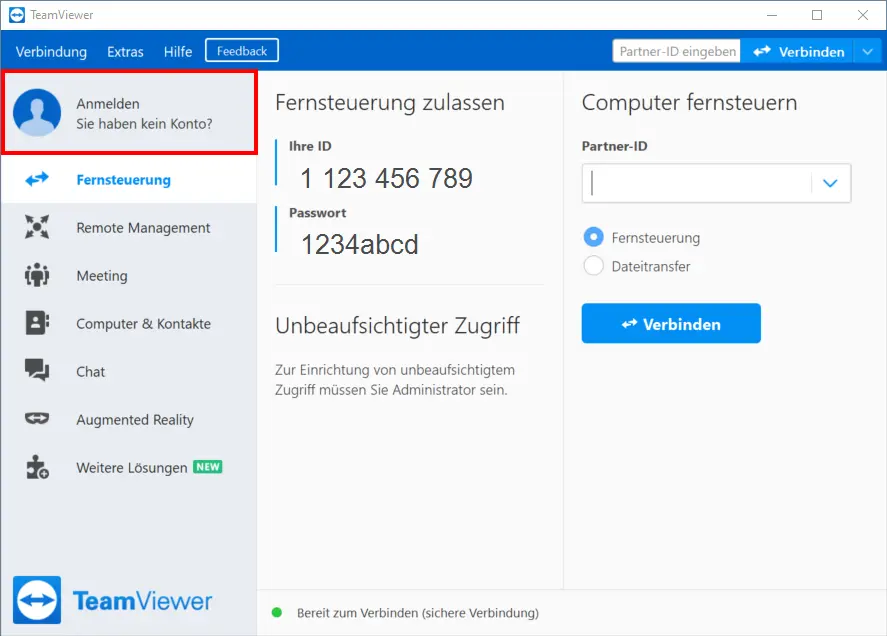Open dropdown next to top Verbinden button

point(867,51)
